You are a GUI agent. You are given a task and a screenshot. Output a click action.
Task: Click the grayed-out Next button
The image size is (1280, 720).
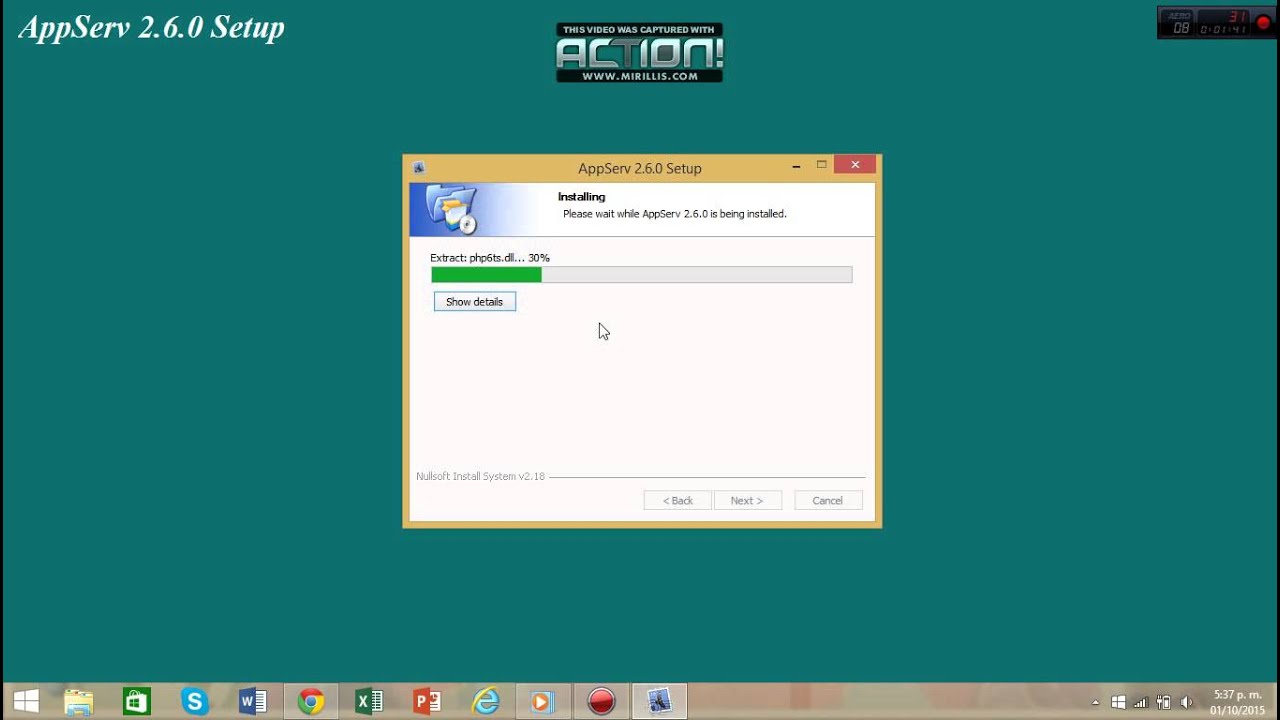coord(747,500)
